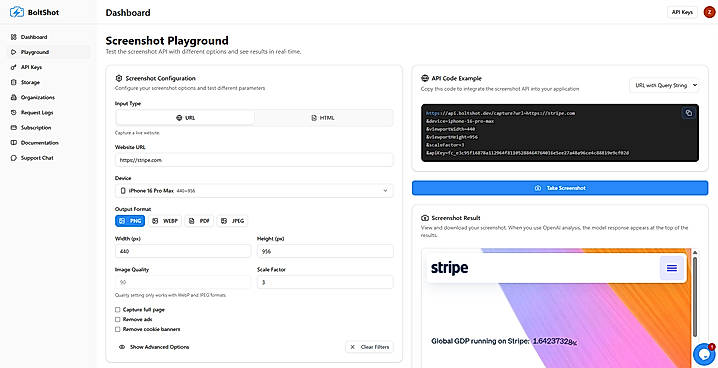The height and width of the screenshot is (368, 718).
Task: Click the Screenshot Playground heading
Action: pyautogui.click(x=167, y=40)
